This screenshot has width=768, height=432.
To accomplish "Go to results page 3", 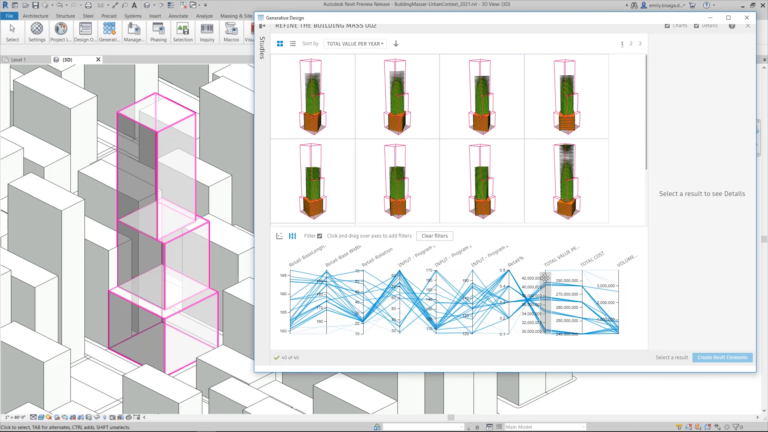I will [640, 44].
